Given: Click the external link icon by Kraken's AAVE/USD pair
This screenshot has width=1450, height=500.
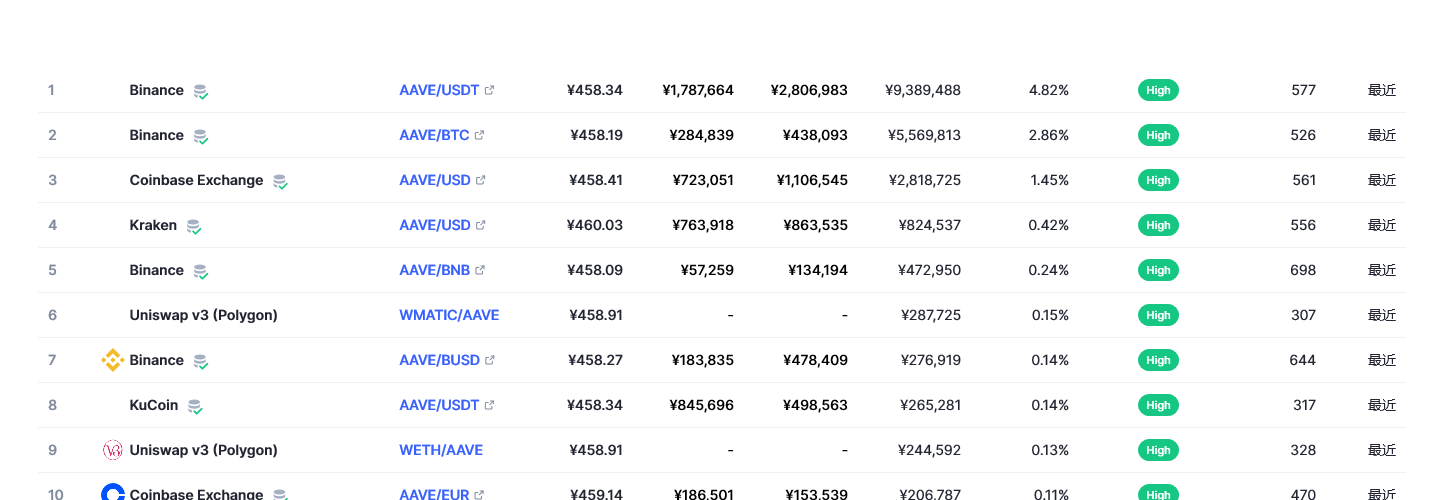Looking at the screenshot, I should 481,225.
